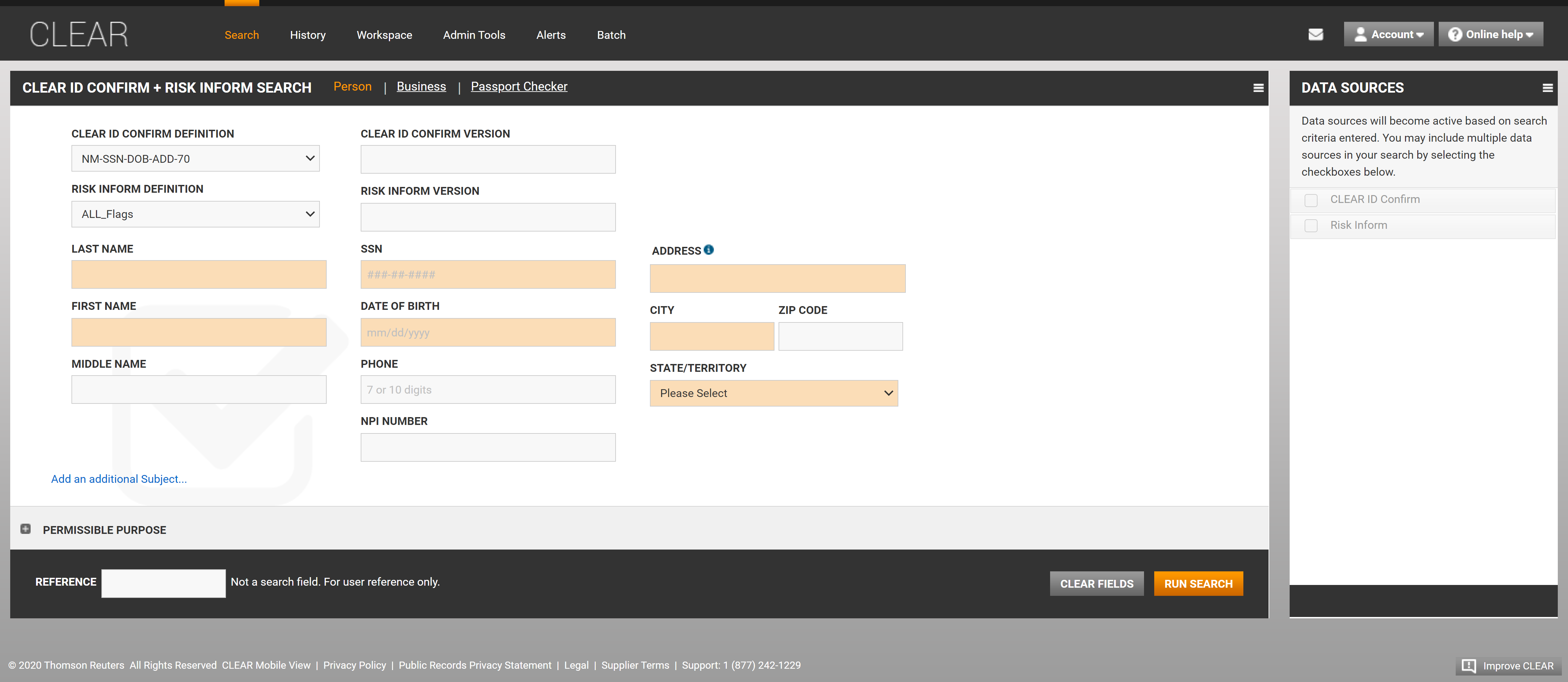
Task: Click the First Name input field
Action: click(x=199, y=332)
